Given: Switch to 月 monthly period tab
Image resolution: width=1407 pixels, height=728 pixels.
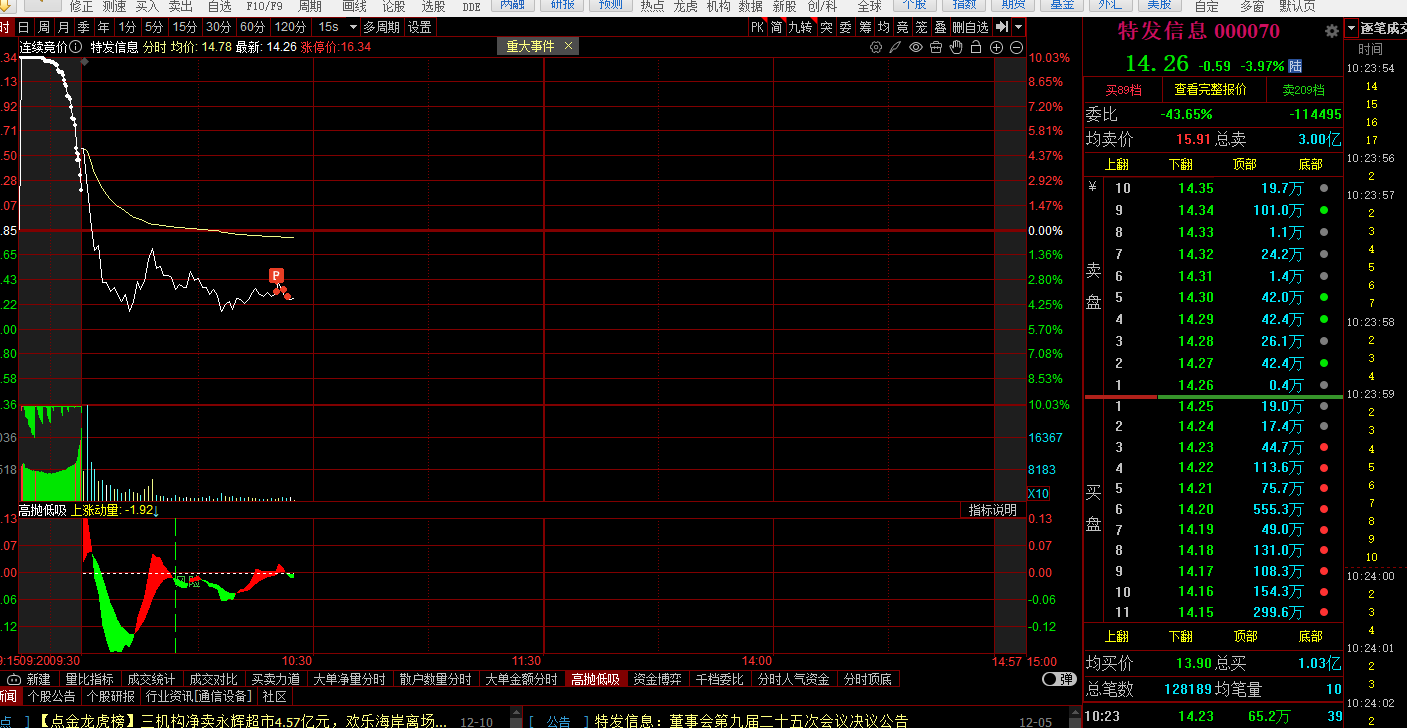Looking at the screenshot, I should tap(63, 27).
